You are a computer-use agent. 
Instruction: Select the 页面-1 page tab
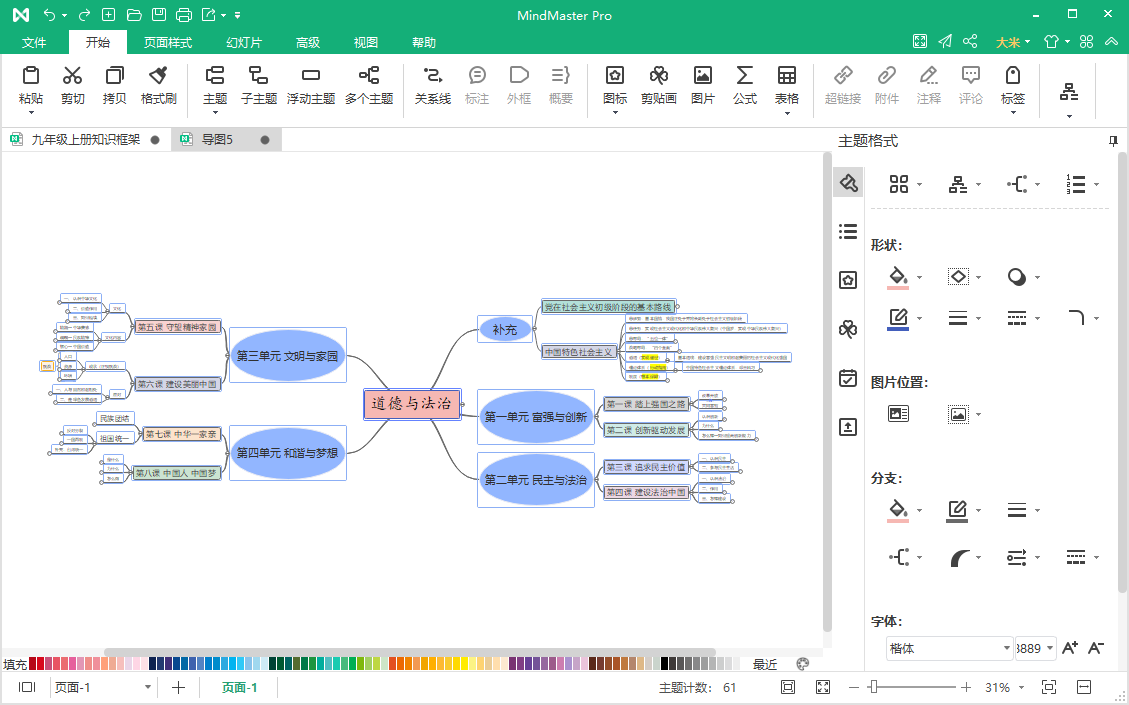(239, 687)
